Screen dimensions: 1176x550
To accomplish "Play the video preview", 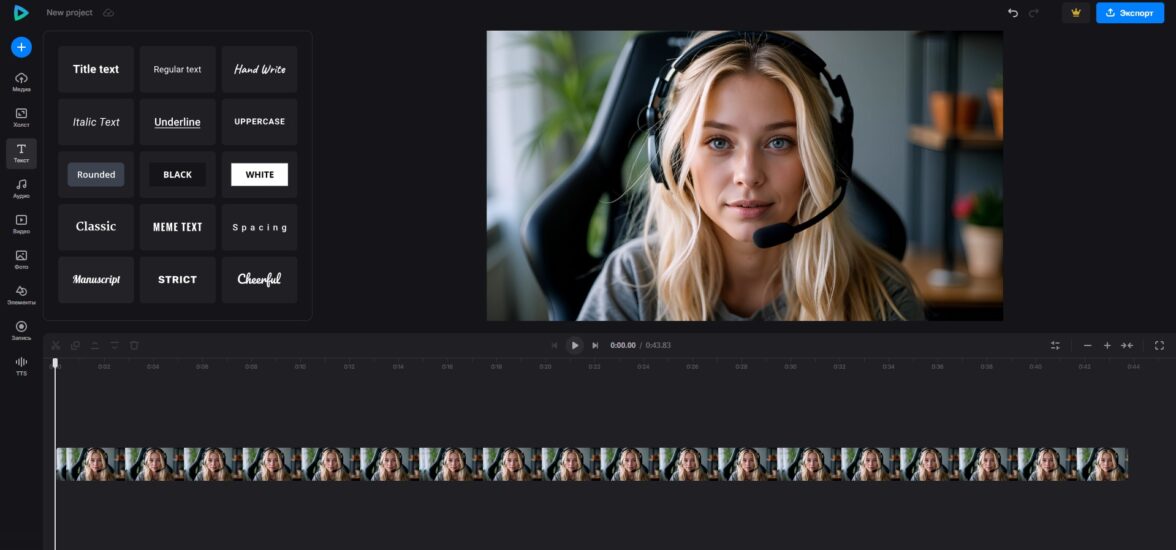I will click(x=575, y=345).
